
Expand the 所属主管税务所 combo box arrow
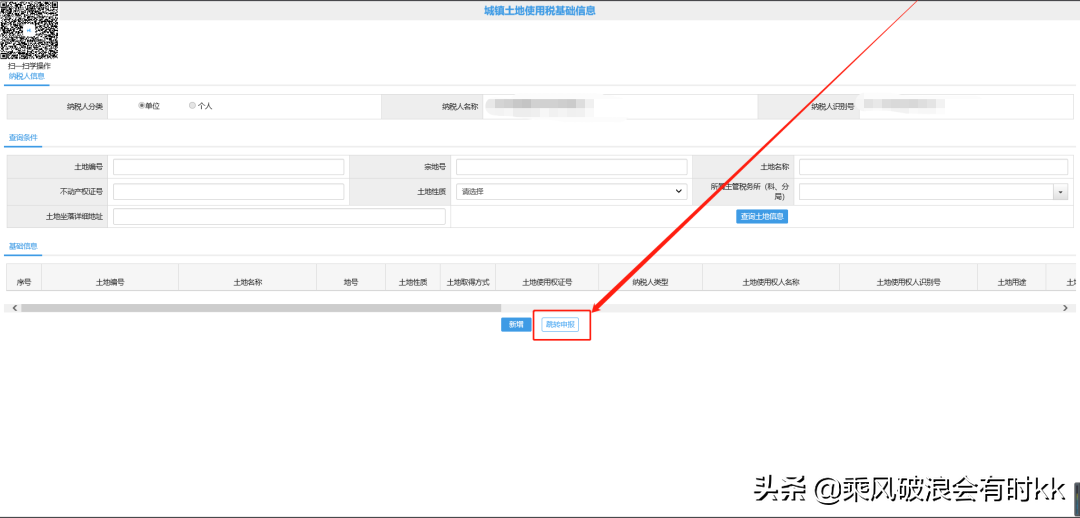1059,192
